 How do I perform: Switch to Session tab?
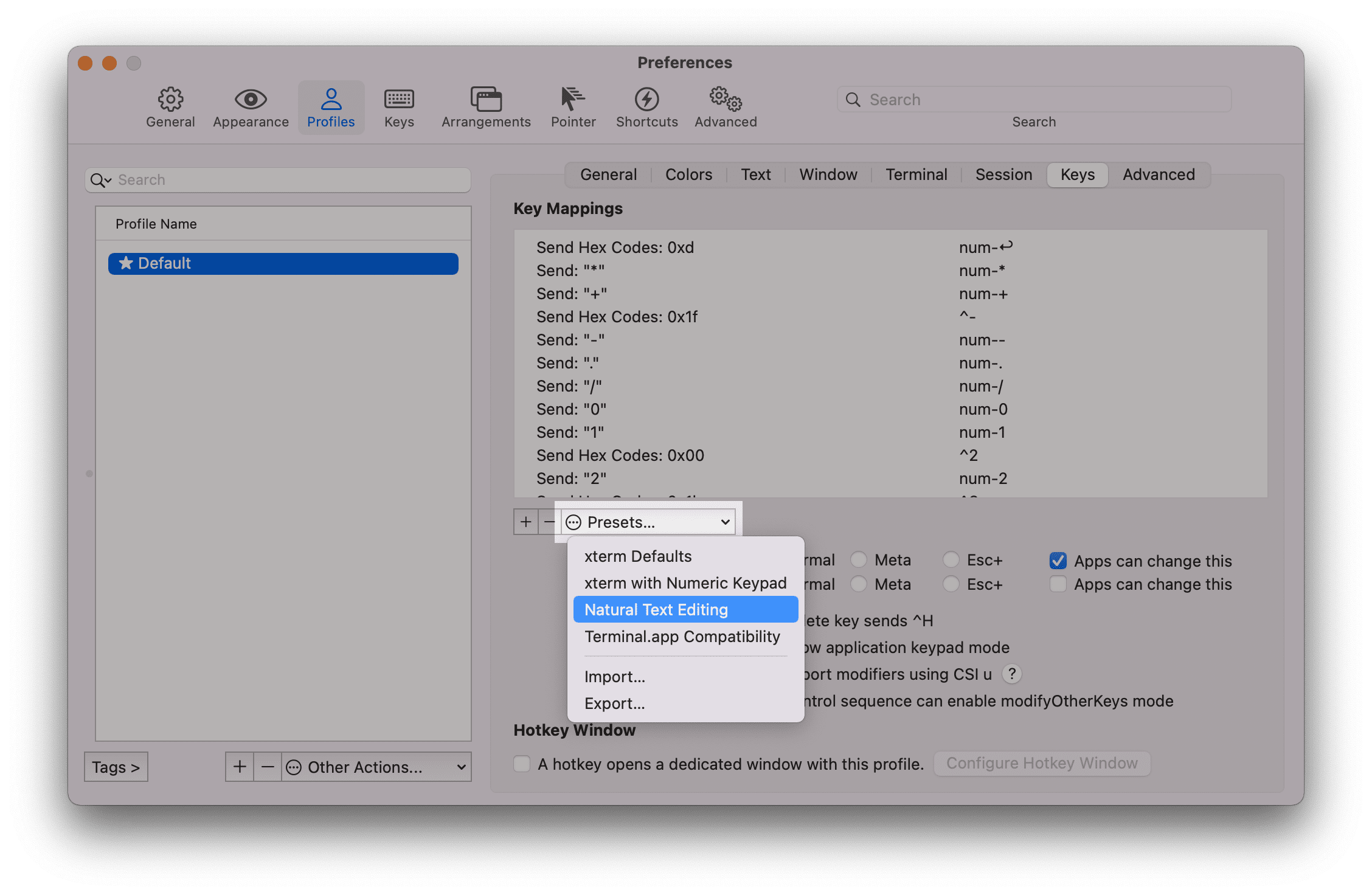(1003, 175)
